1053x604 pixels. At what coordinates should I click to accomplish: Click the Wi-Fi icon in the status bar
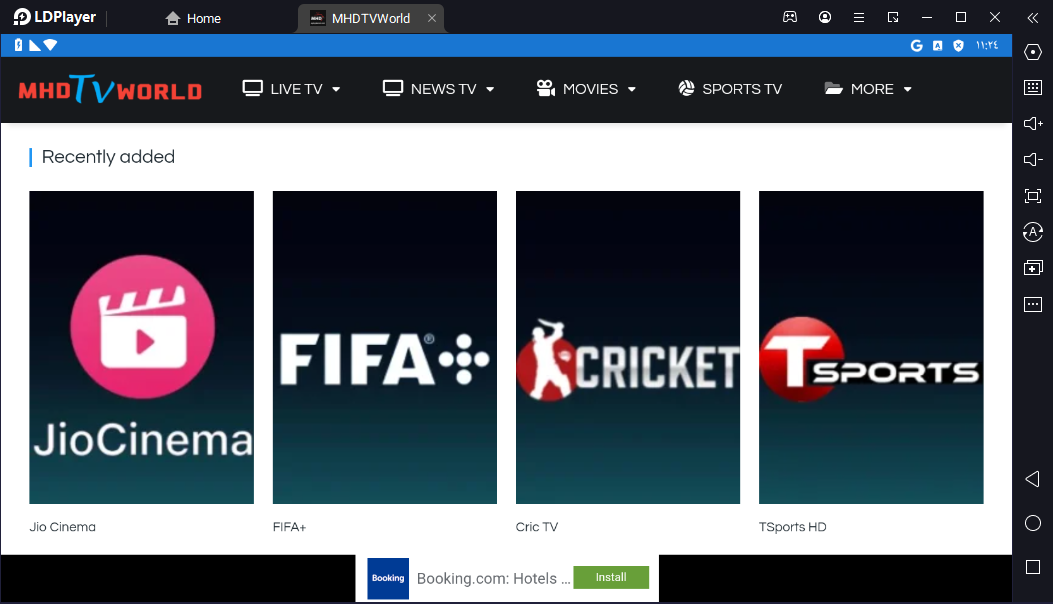point(50,45)
